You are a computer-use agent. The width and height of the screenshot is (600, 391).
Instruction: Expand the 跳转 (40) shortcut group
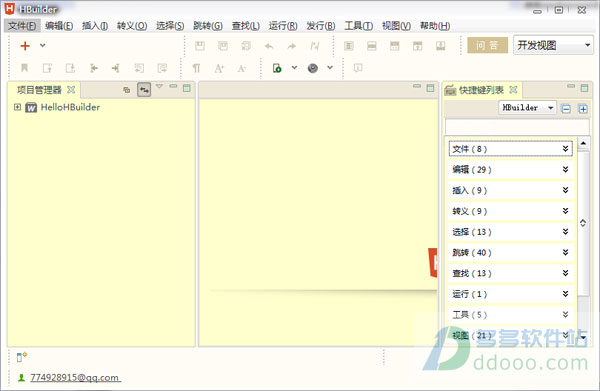point(510,252)
